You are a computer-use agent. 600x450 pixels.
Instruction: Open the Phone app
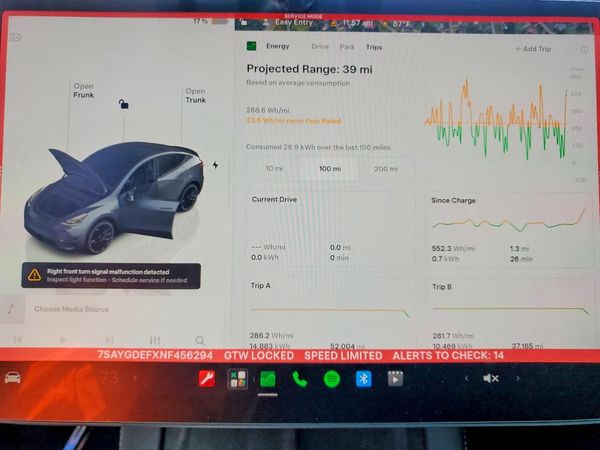click(x=300, y=379)
